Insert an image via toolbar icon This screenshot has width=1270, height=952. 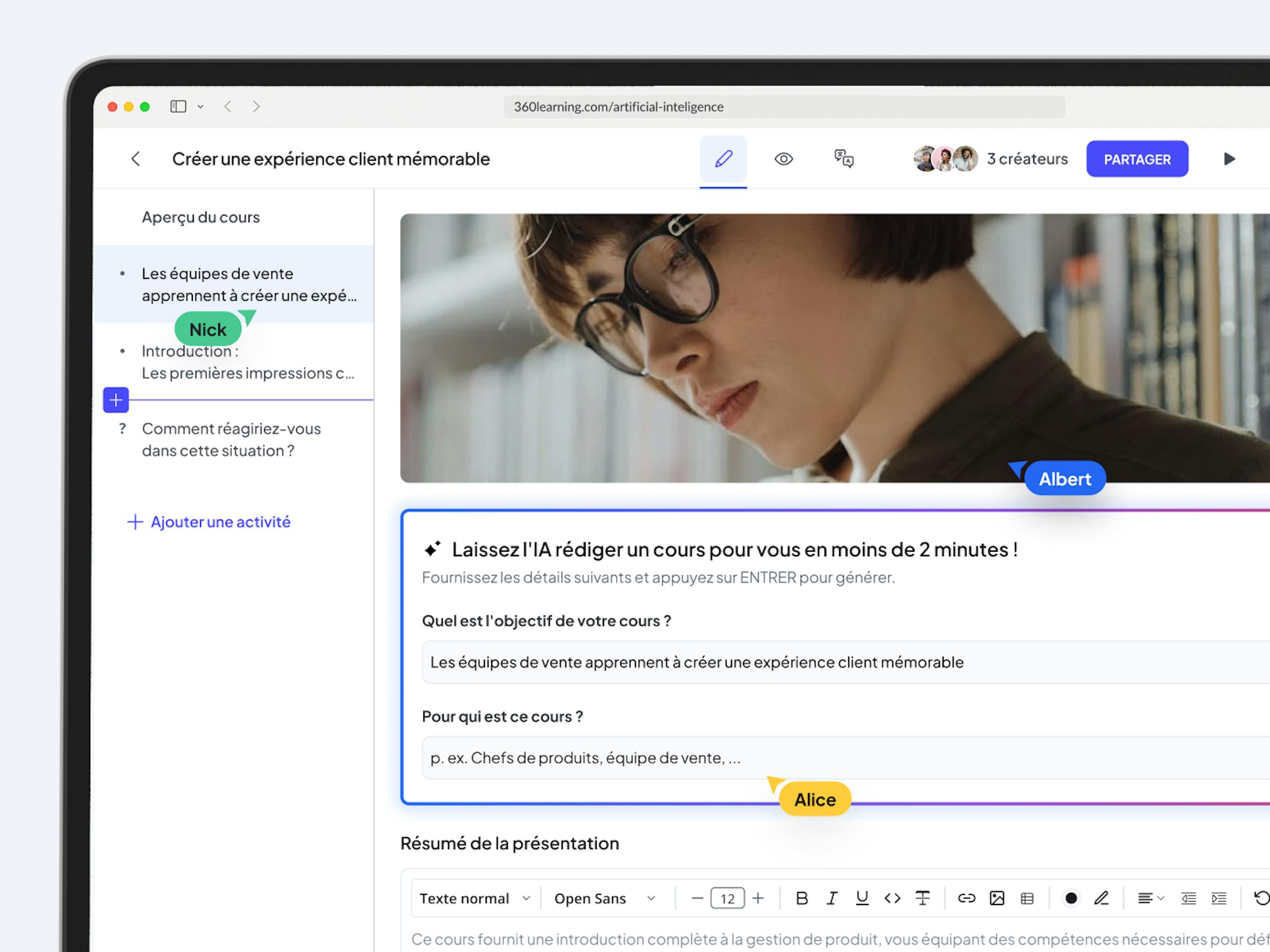click(997, 898)
